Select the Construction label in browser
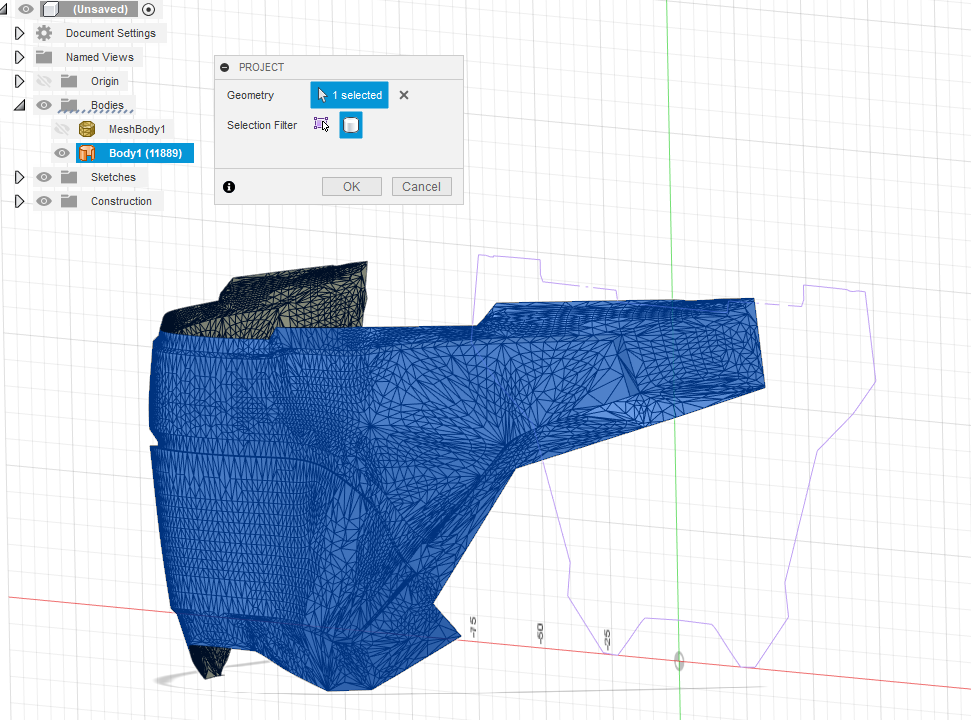Viewport: 971px width, 720px height. 121,201
